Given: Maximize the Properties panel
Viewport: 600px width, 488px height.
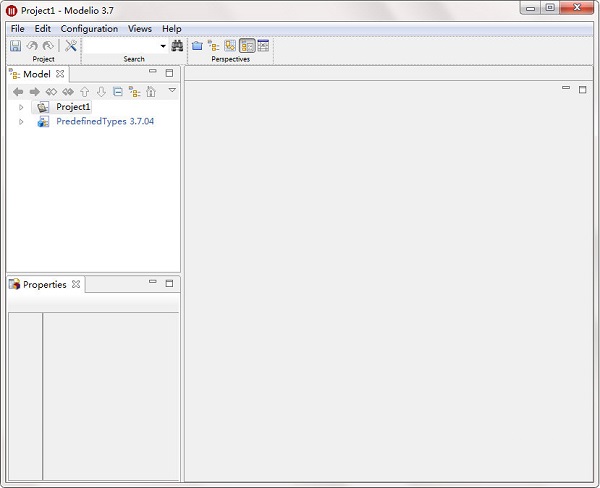Looking at the screenshot, I should click(169, 283).
